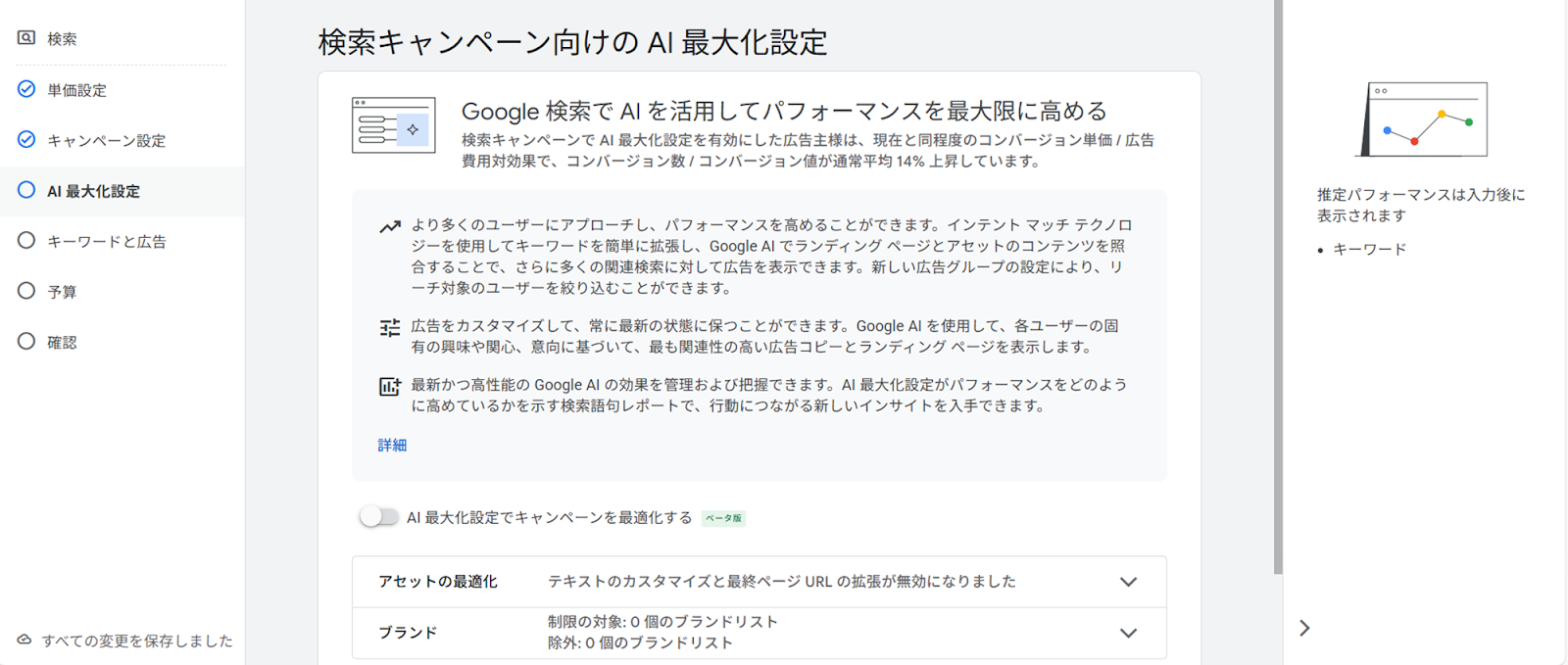Click the insights chart report icon

click(390, 387)
